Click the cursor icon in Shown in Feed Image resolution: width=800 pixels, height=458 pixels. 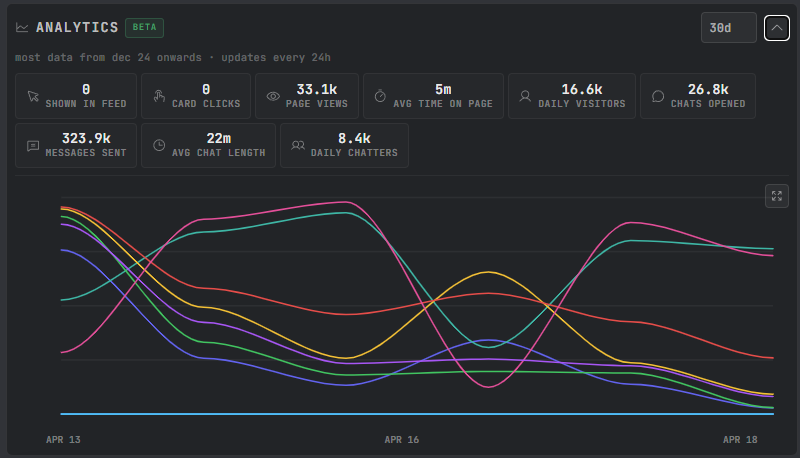point(33,96)
